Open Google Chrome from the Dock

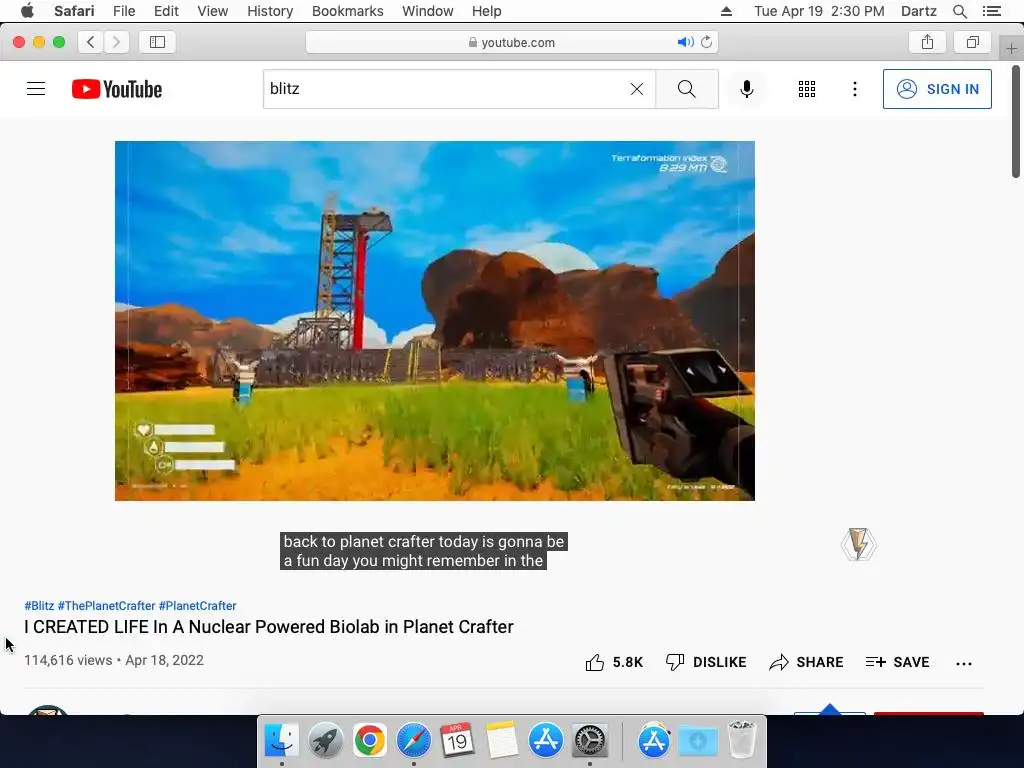point(370,741)
